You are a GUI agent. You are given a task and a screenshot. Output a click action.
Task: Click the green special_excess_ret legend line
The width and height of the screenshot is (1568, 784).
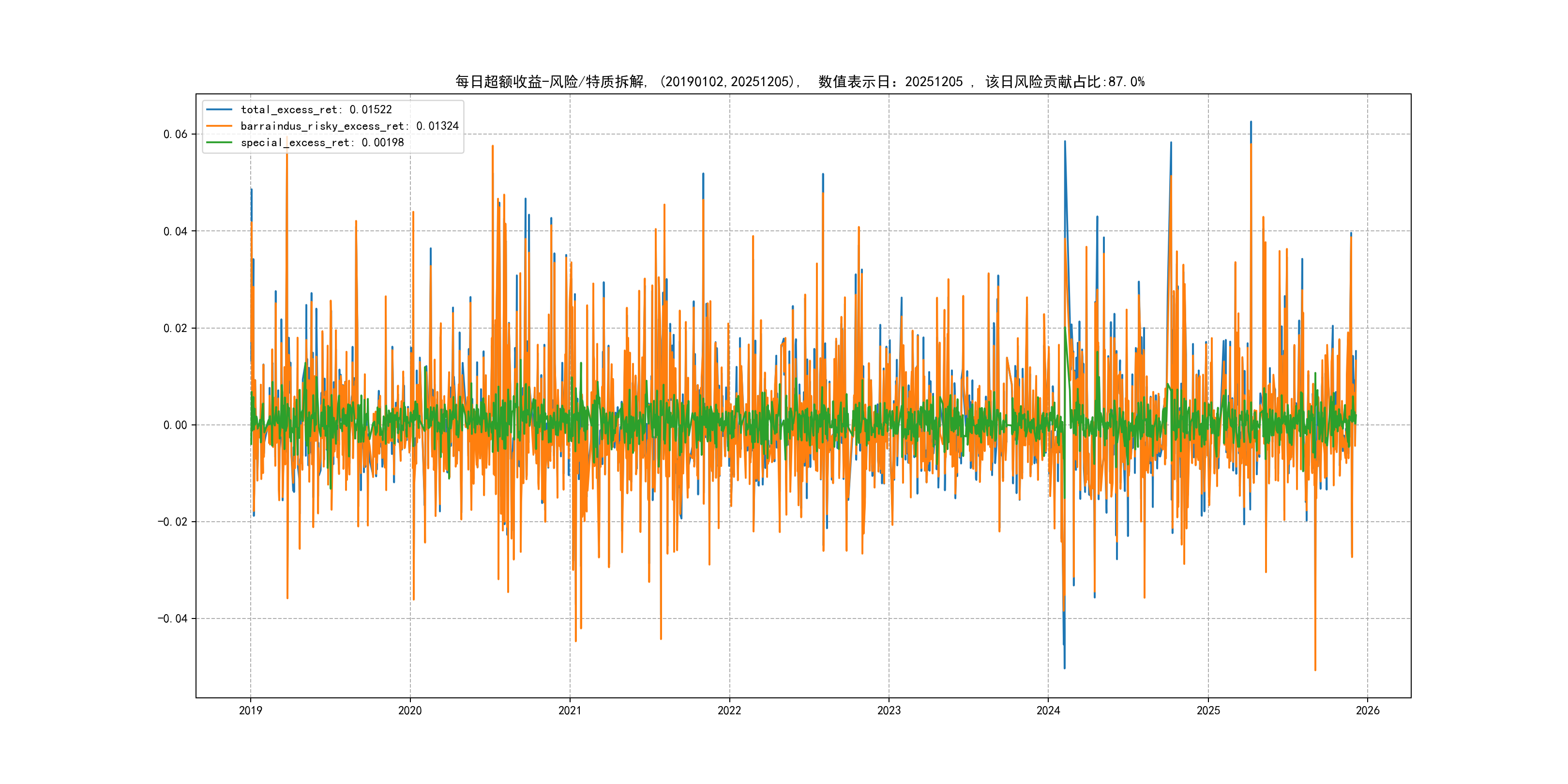(219, 142)
